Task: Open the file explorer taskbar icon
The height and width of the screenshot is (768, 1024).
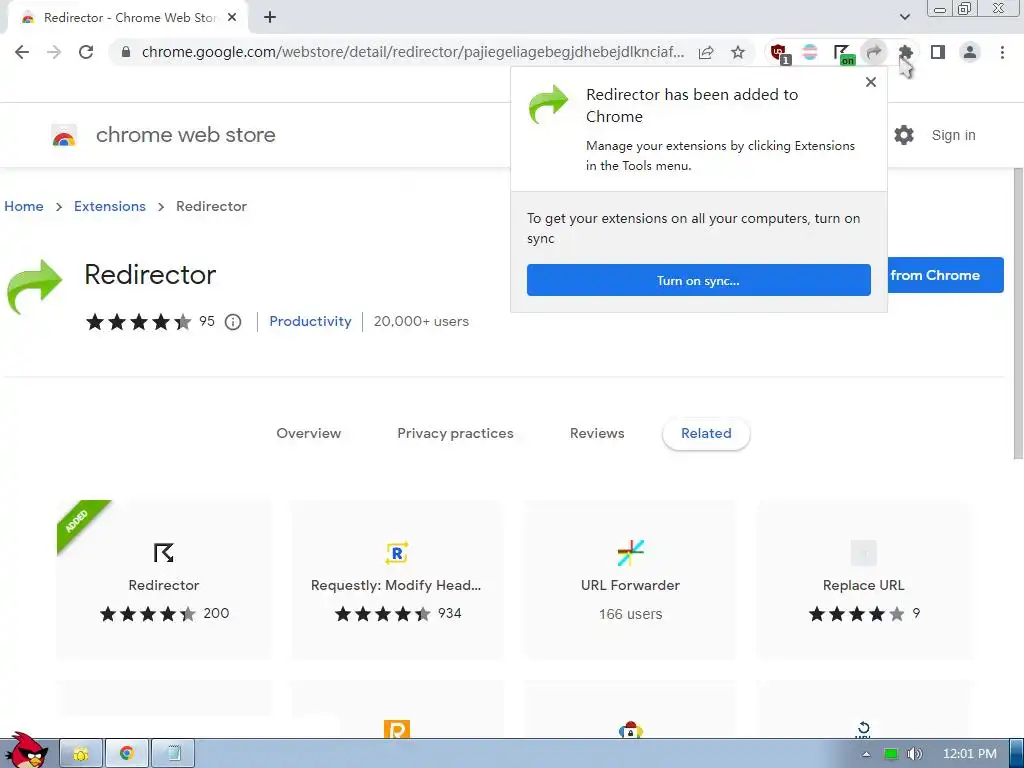Action: [x=81, y=754]
